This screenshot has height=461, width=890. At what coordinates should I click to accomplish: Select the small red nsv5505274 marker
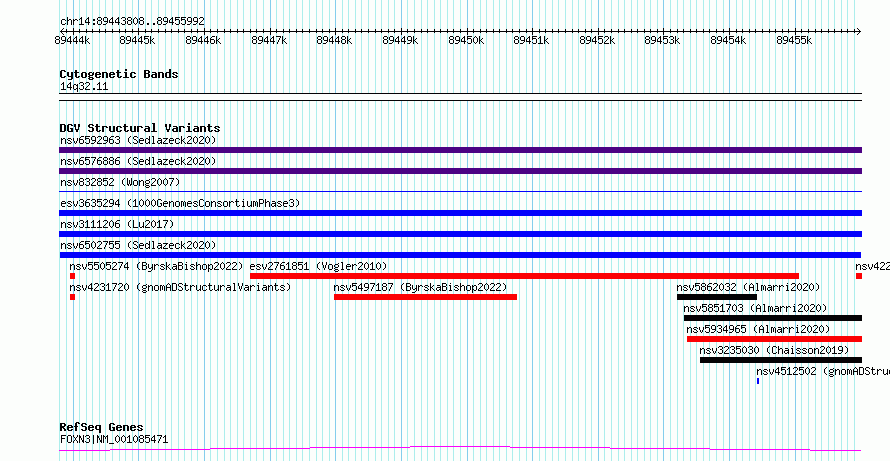[73, 276]
